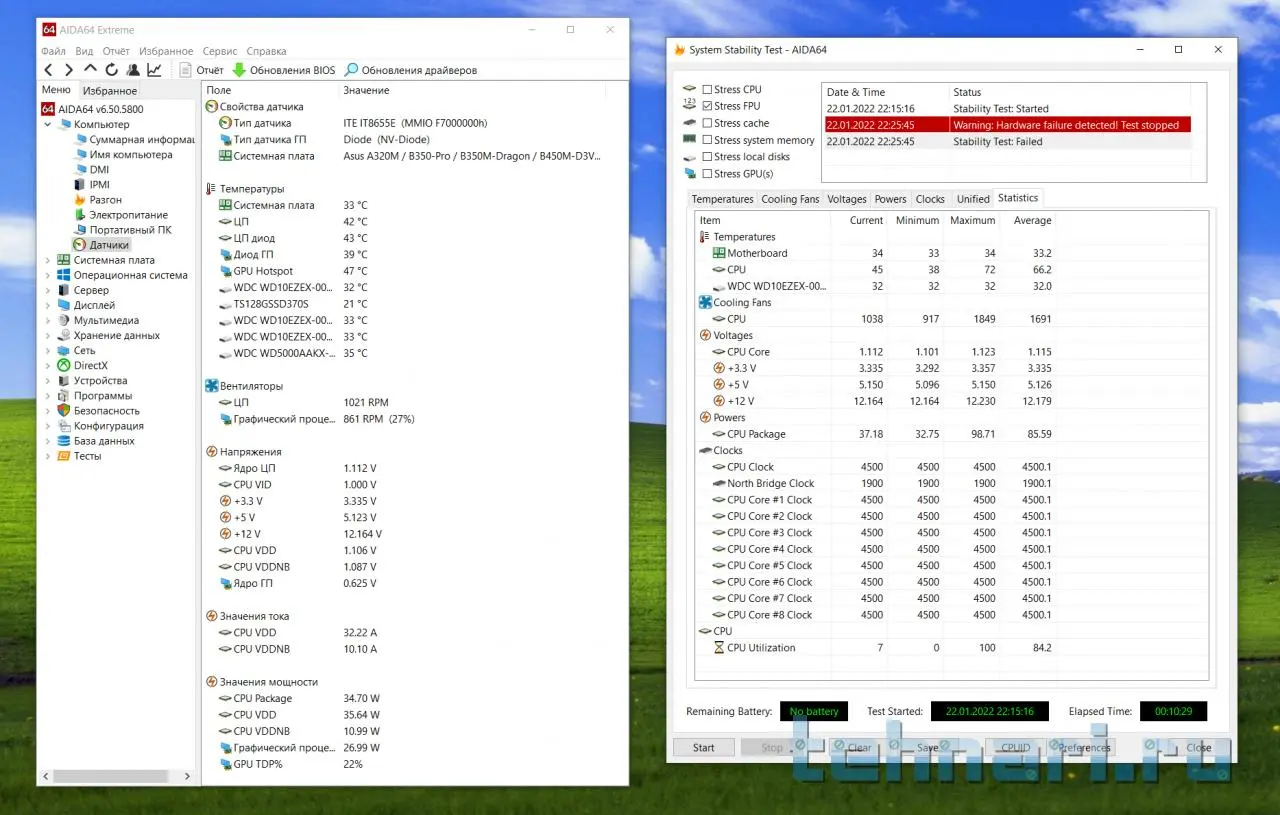Screen dimensions: 1280x815
Task: Click the Температуры thermometer icon in sensor list
Action: [x=211, y=189]
